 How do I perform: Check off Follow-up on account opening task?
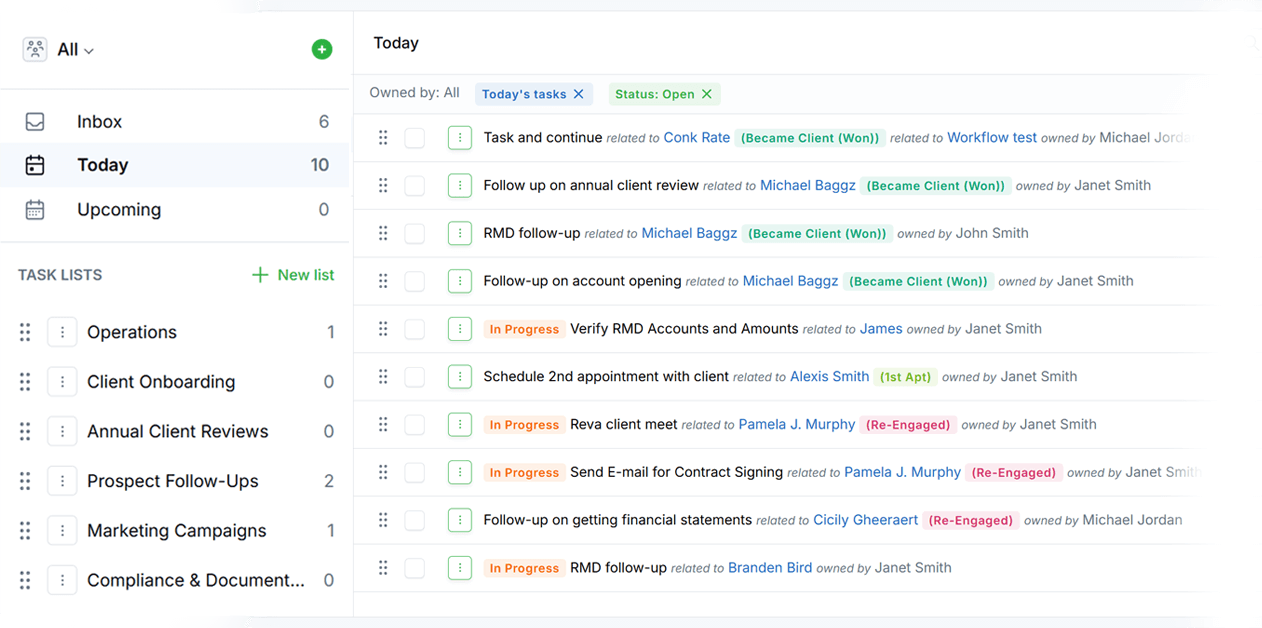(415, 282)
